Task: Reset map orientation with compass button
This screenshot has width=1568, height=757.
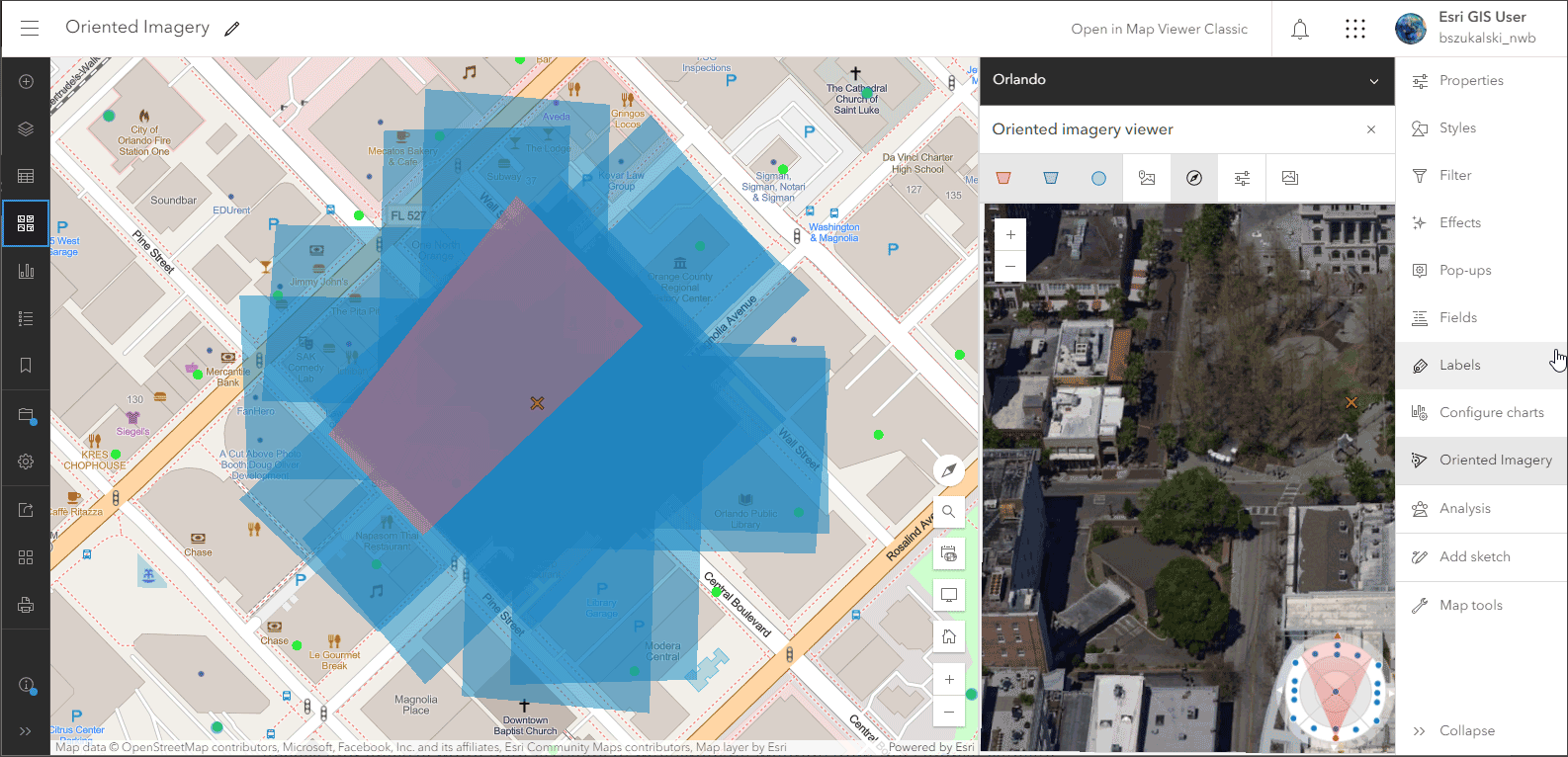Action: point(949,470)
